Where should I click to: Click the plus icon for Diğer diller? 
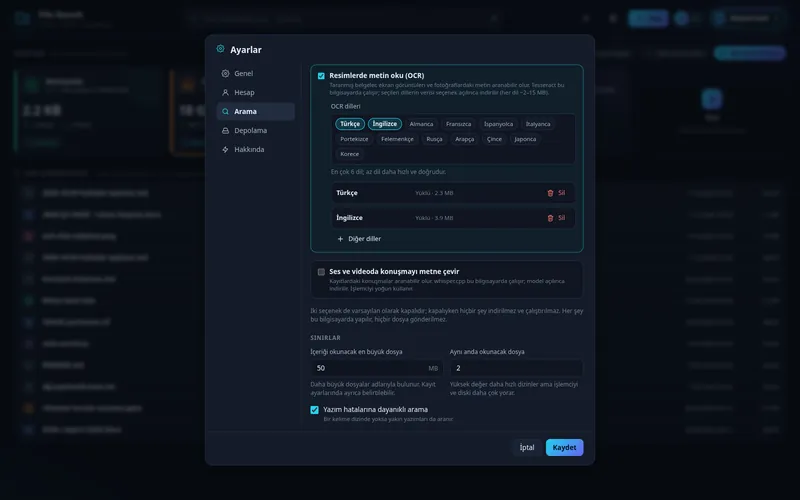[340, 239]
